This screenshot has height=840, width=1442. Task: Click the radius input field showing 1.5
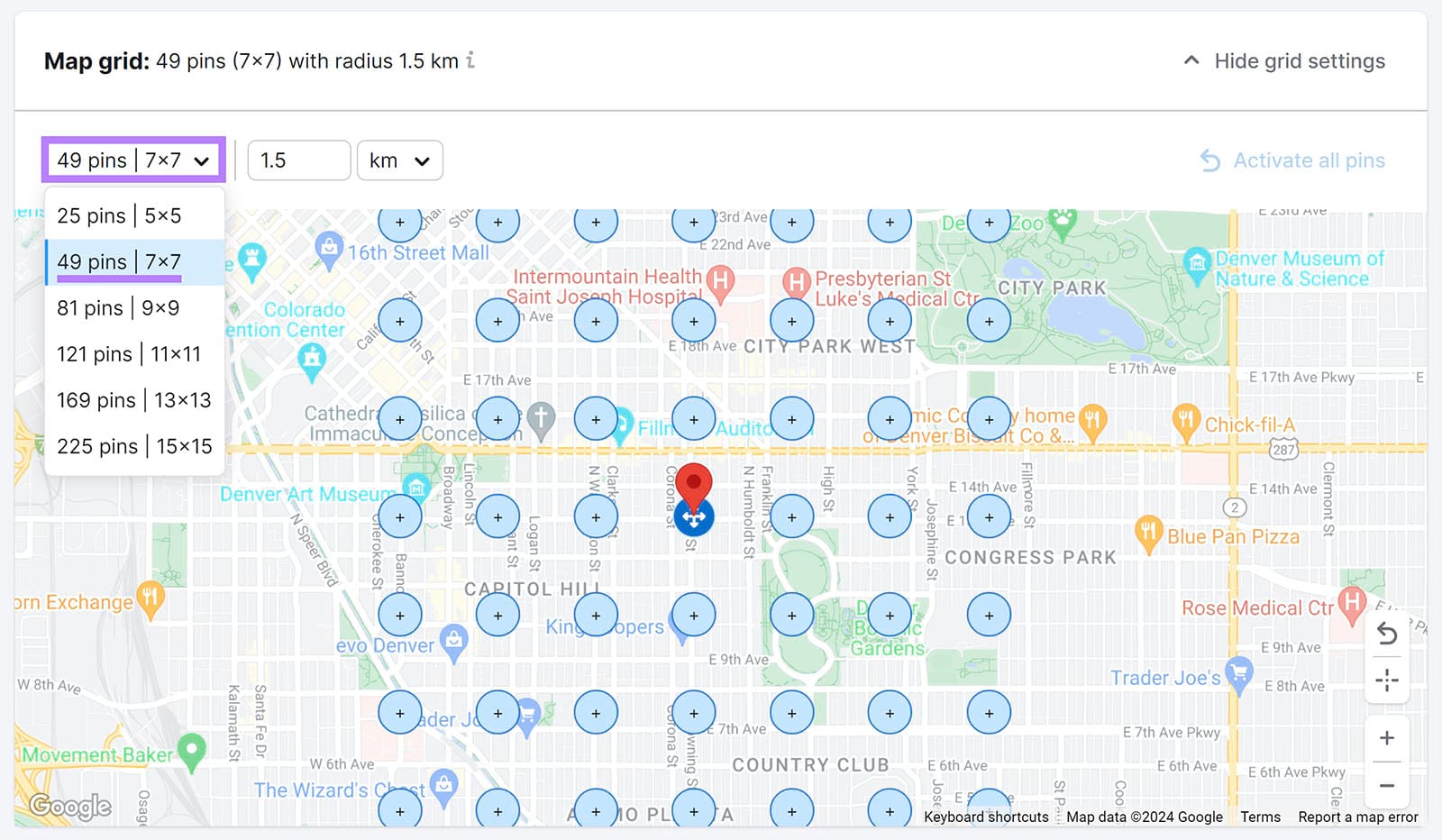pyautogui.click(x=298, y=160)
